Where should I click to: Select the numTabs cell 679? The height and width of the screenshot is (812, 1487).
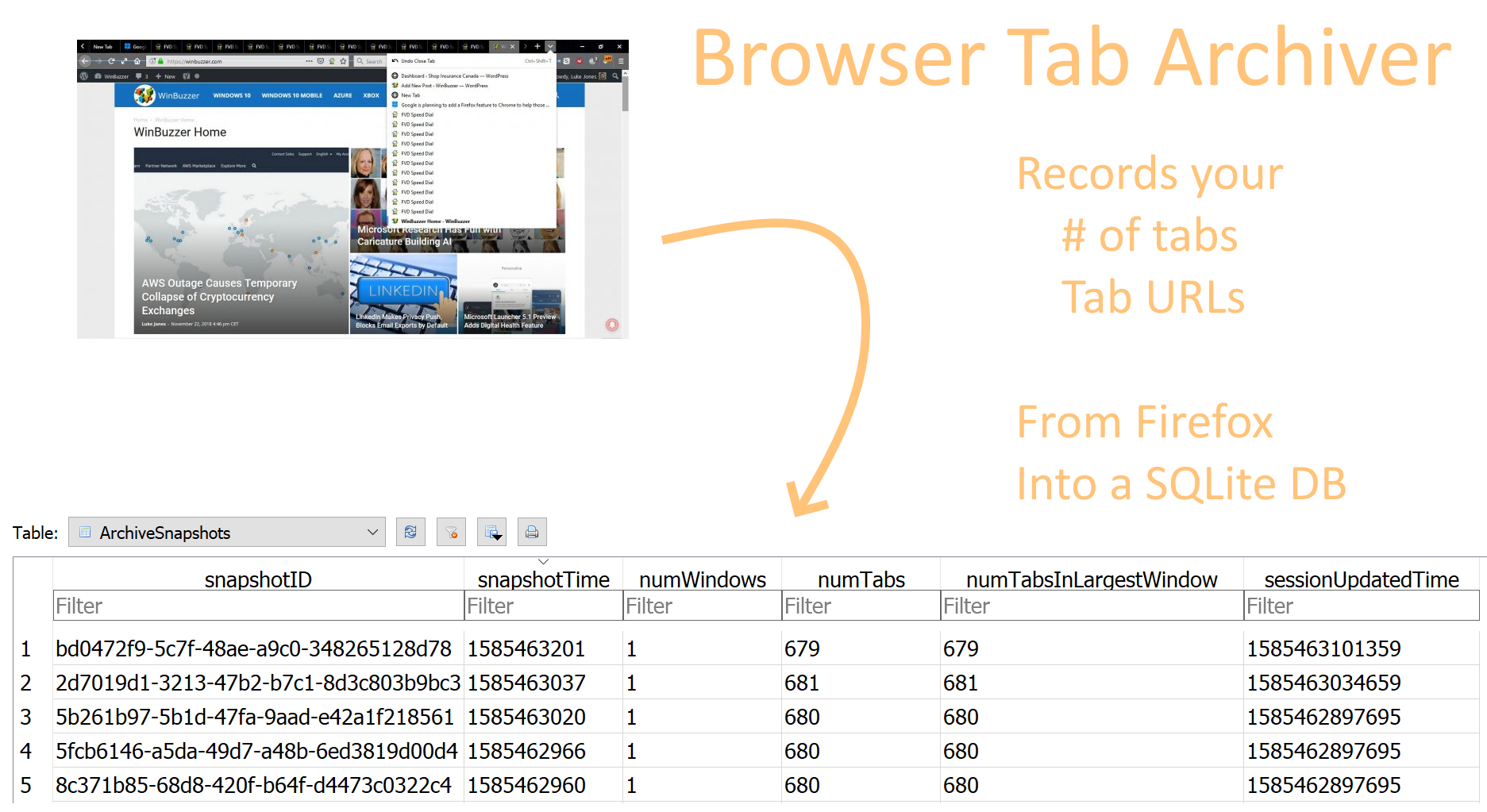(861, 648)
